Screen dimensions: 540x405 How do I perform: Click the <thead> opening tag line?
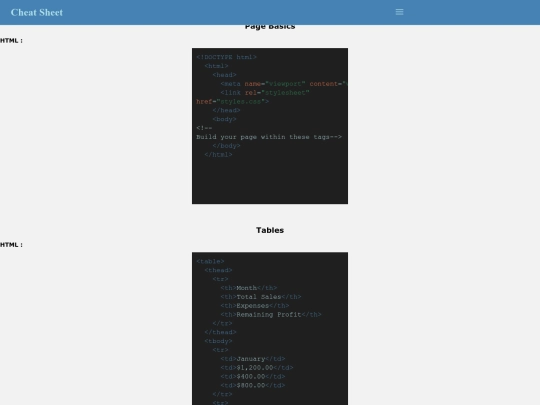pyautogui.click(x=218, y=270)
